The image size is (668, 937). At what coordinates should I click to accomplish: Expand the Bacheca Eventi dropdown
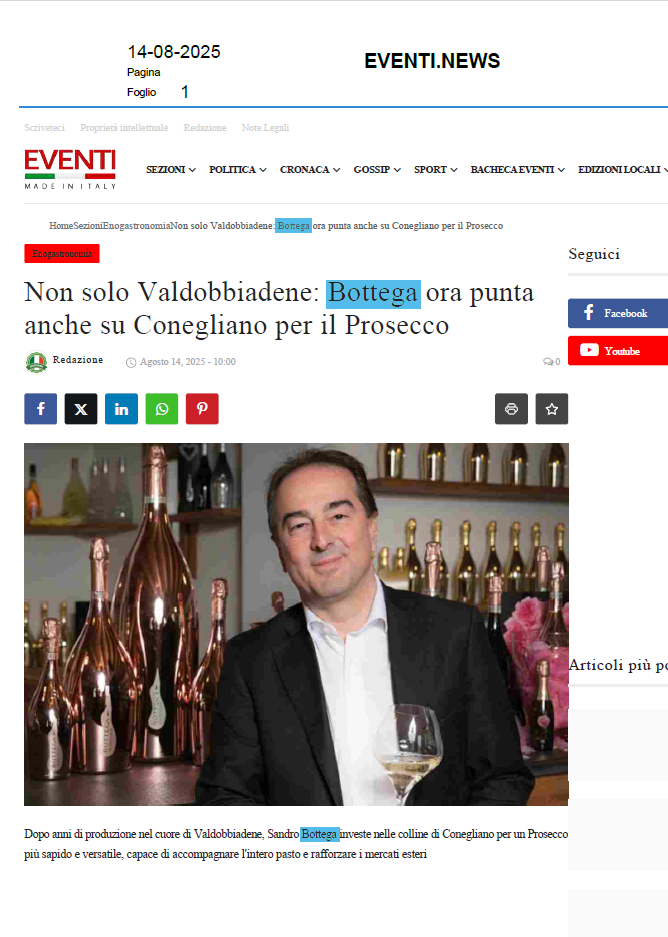pyautogui.click(x=517, y=170)
